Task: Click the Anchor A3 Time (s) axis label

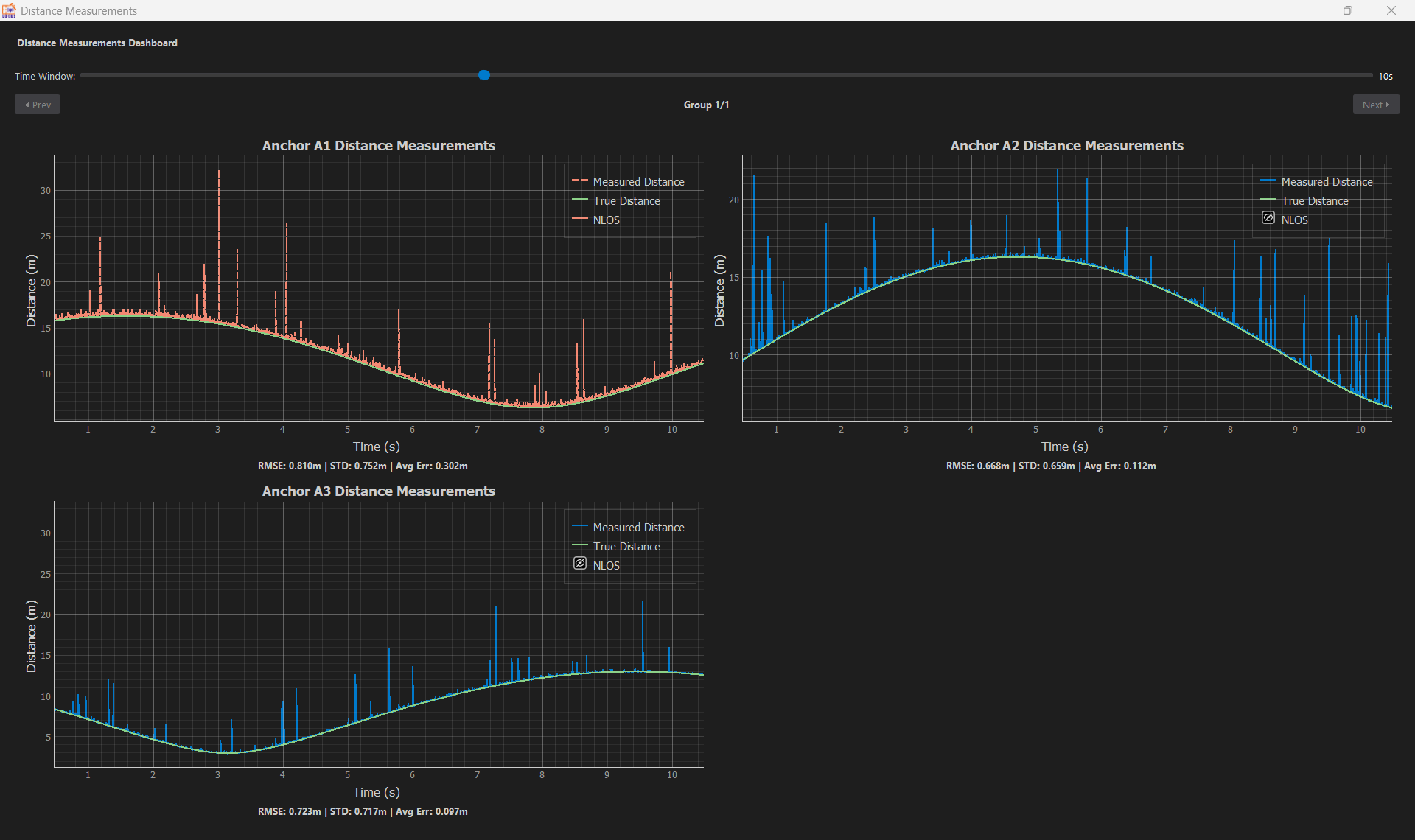Action: [376, 791]
